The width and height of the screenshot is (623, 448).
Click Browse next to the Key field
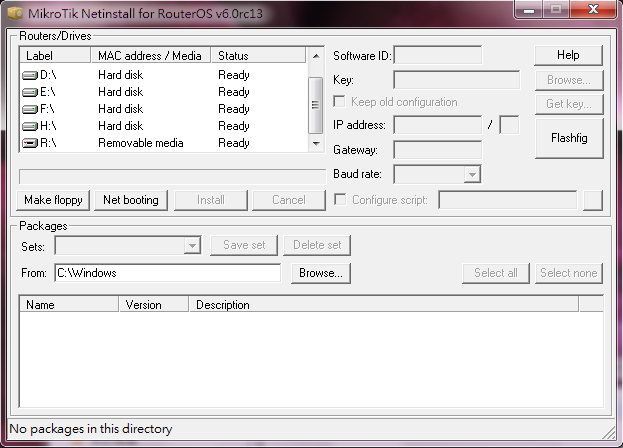[569, 80]
